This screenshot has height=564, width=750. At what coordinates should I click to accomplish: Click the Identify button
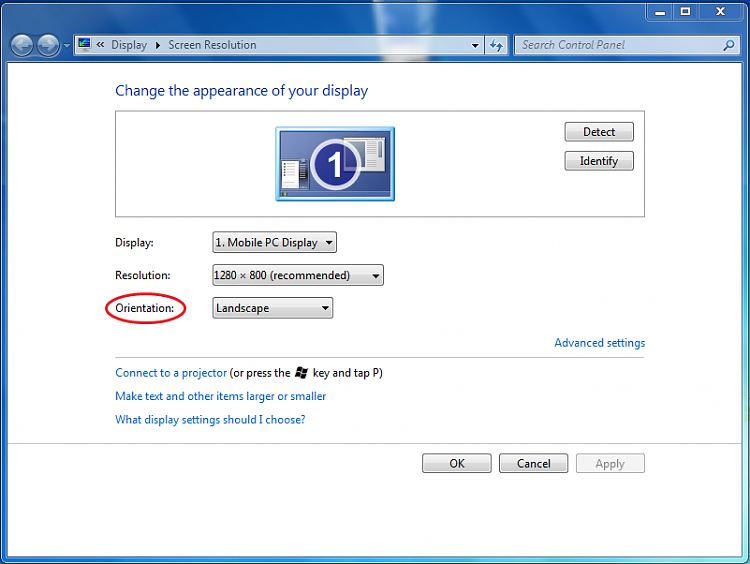click(599, 161)
